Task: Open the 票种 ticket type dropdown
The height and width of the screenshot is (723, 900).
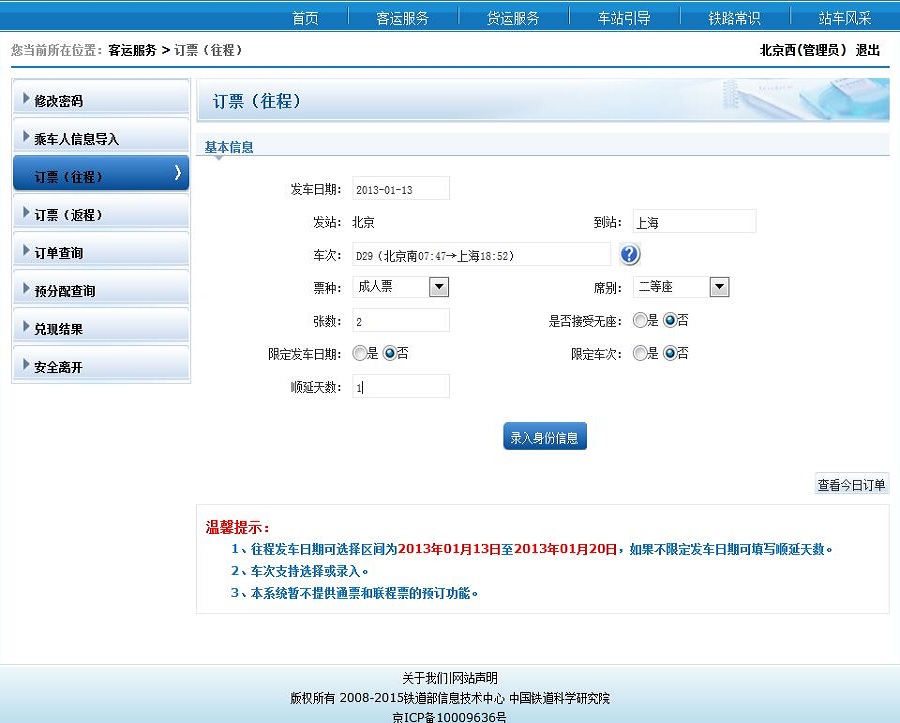Action: pos(438,287)
